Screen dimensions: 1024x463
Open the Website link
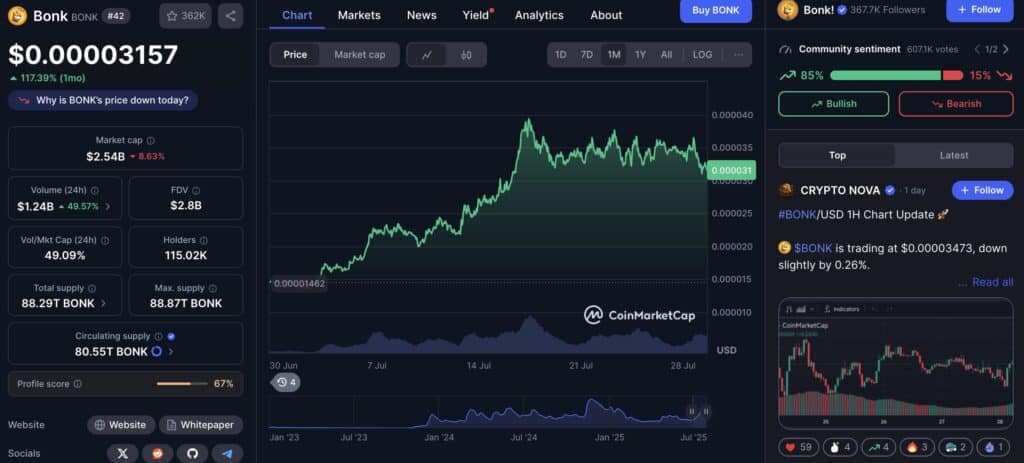(x=121, y=425)
